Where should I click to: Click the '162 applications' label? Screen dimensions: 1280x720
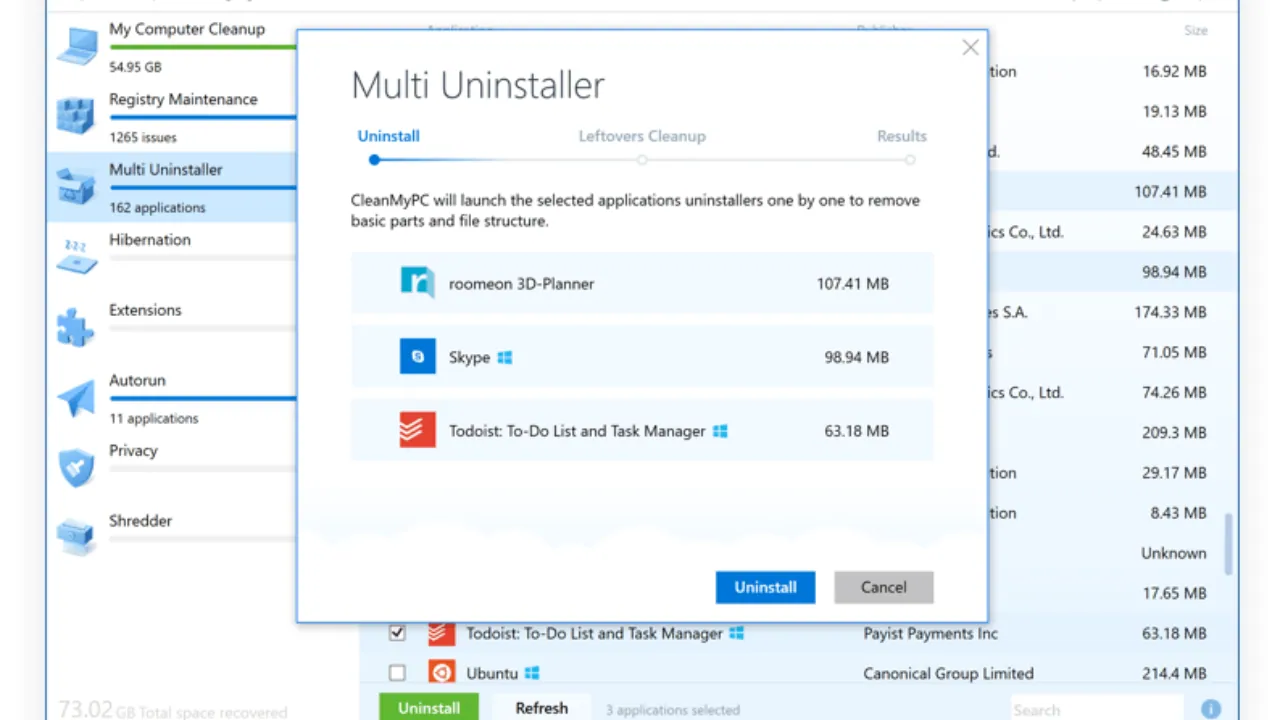click(x=158, y=208)
